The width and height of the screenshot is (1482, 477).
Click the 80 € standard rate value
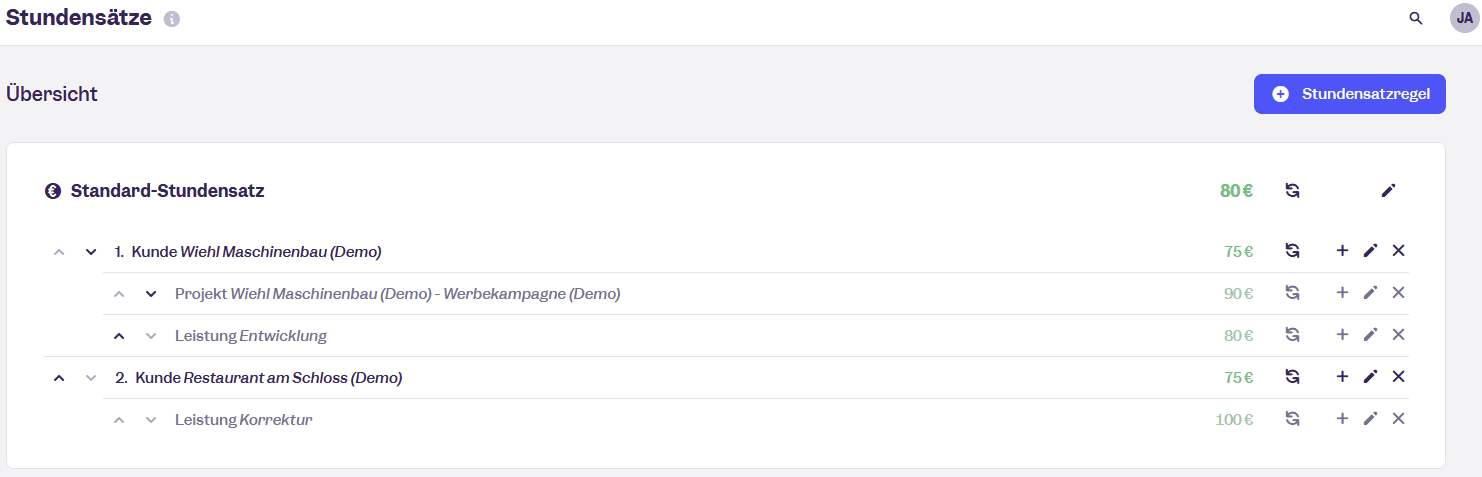click(1236, 190)
